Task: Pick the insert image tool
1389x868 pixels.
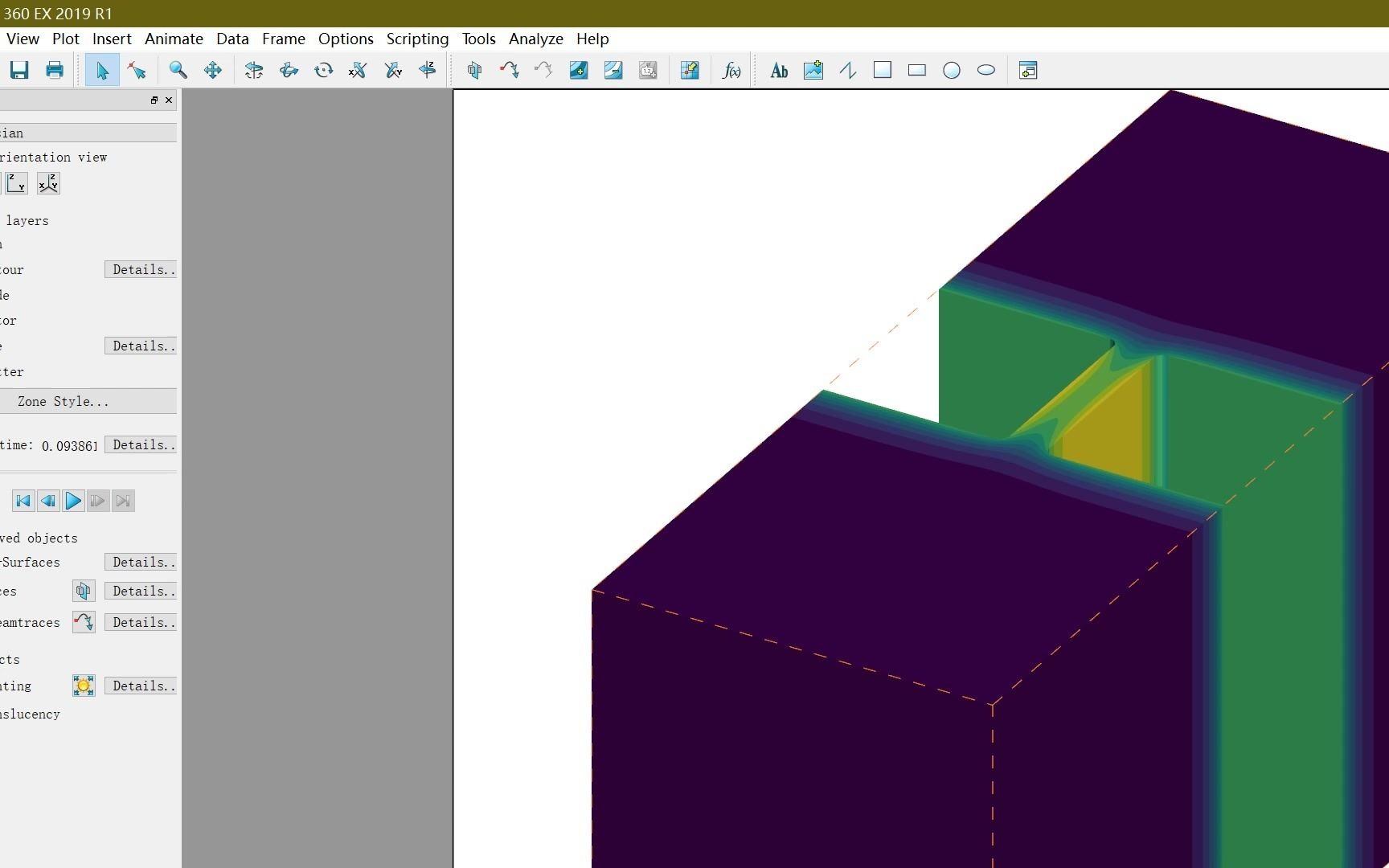Action: click(813, 71)
